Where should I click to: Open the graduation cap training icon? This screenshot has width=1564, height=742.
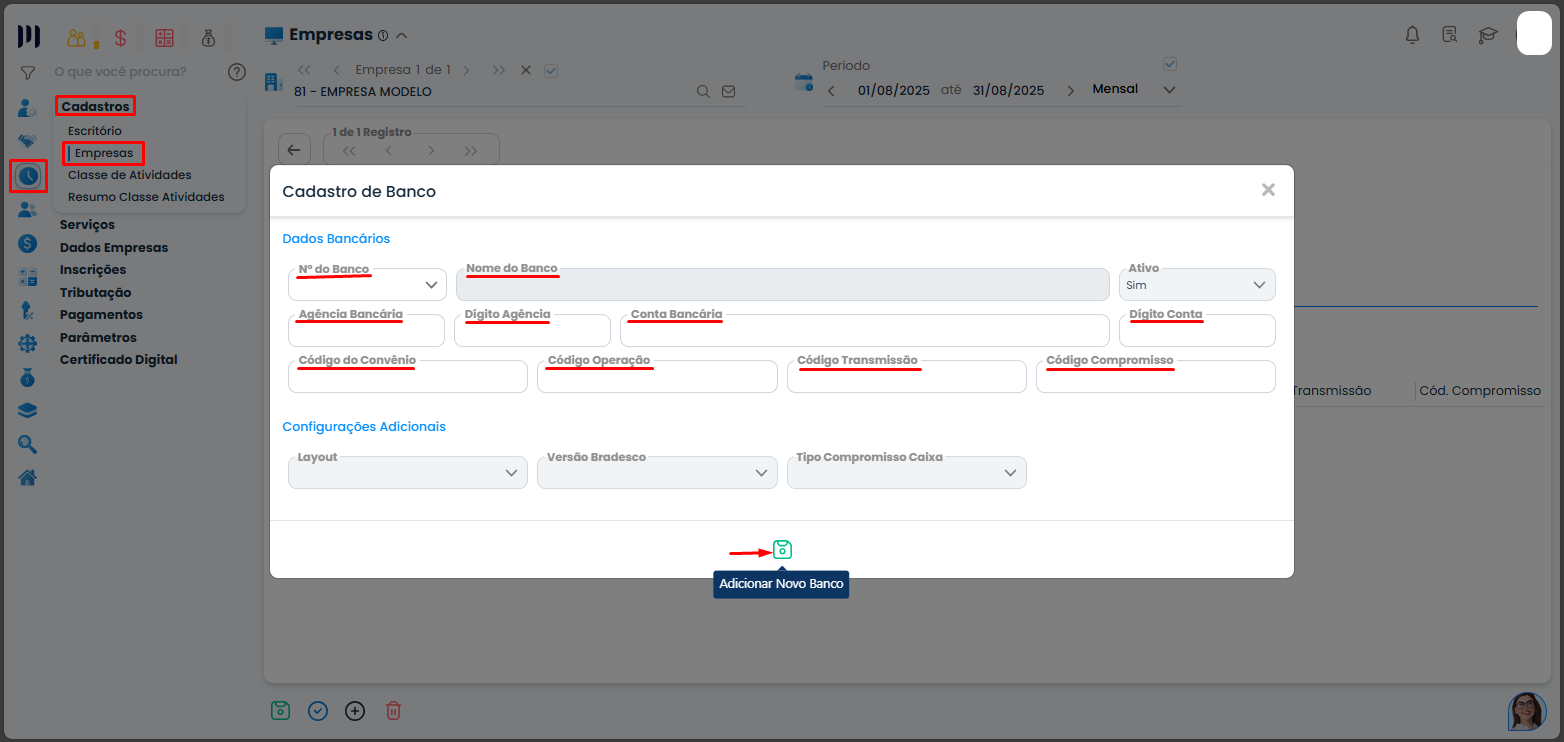[x=1488, y=36]
